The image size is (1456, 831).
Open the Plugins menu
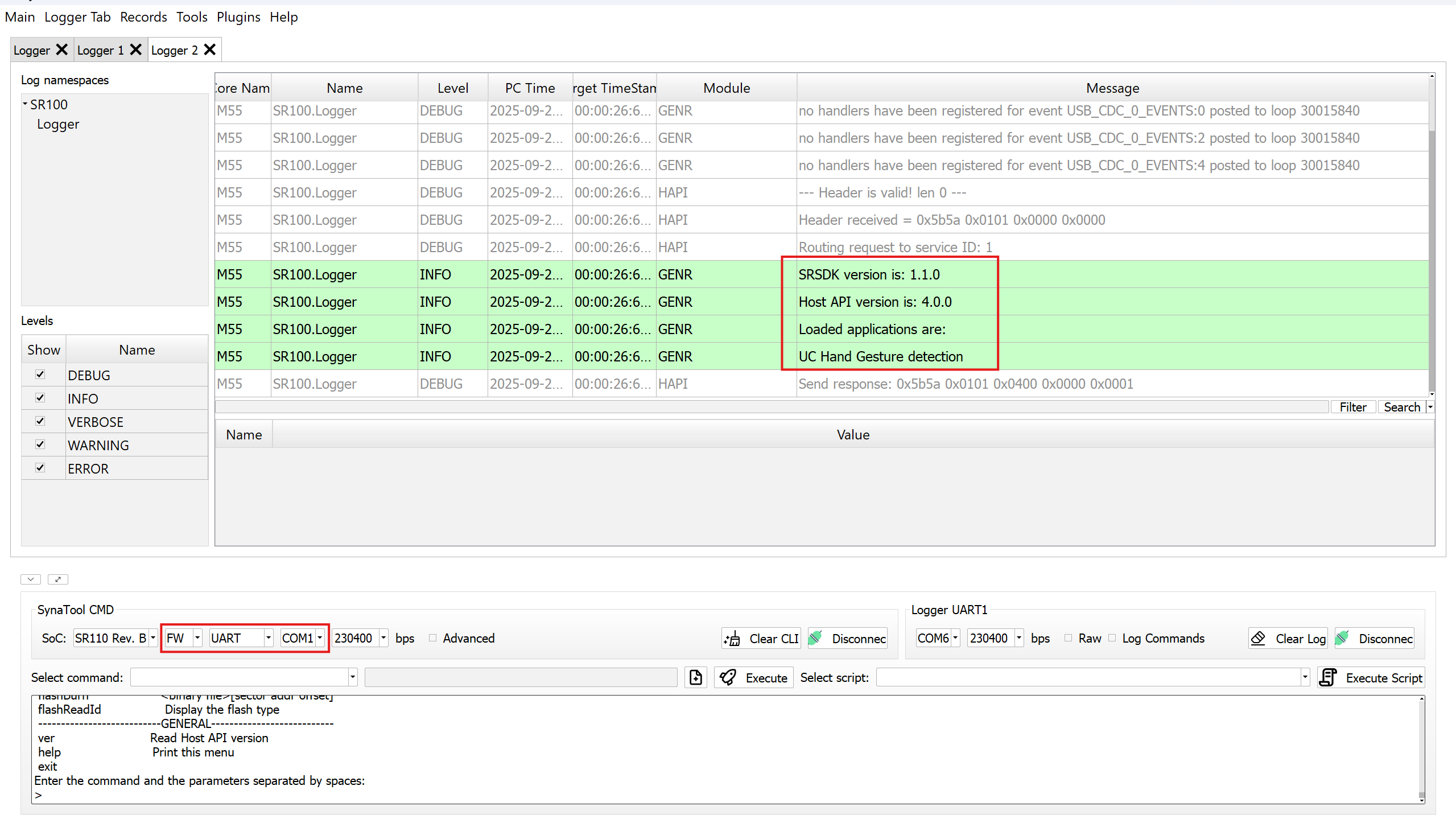click(238, 17)
